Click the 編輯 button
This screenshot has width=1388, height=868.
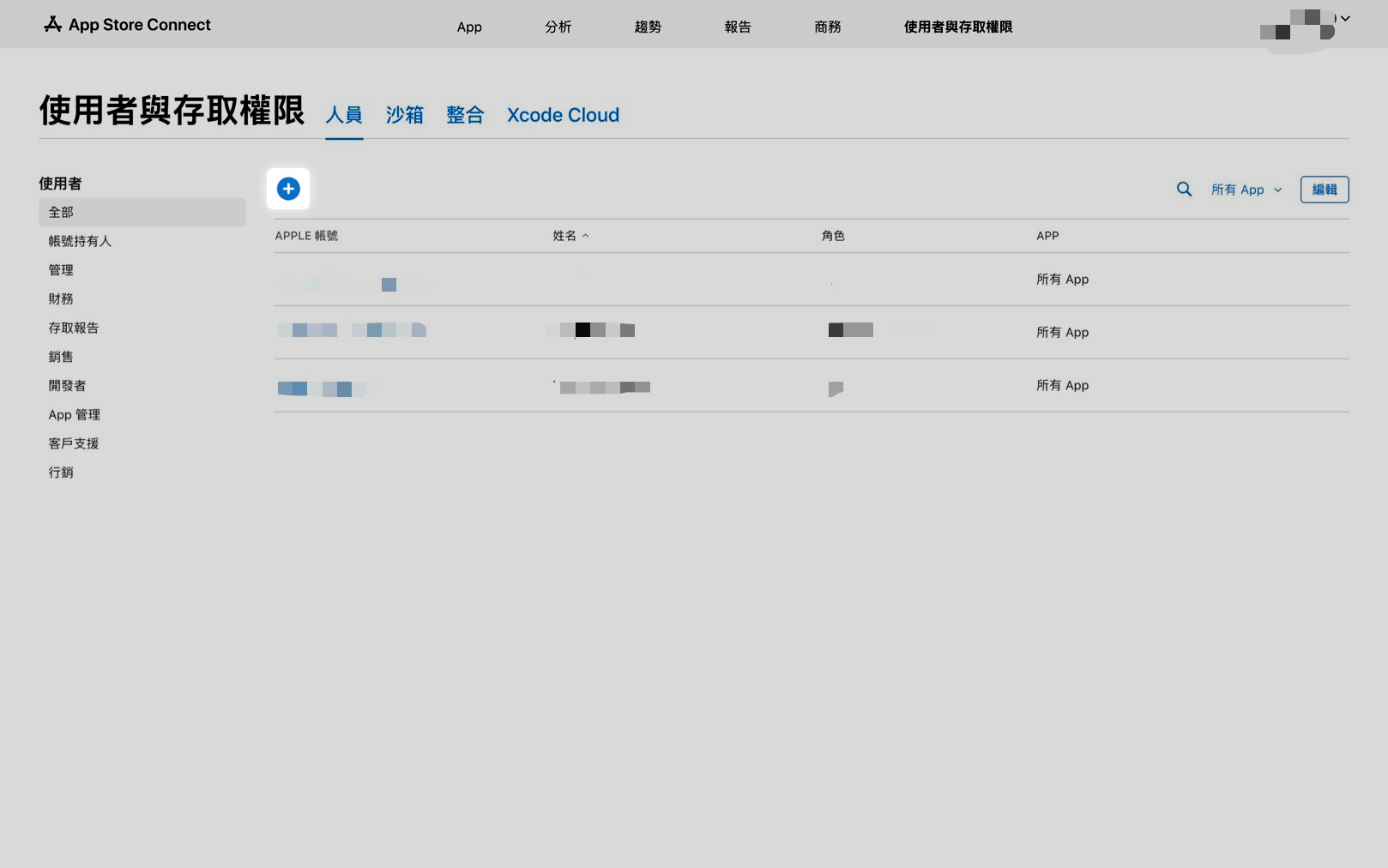pos(1324,190)
